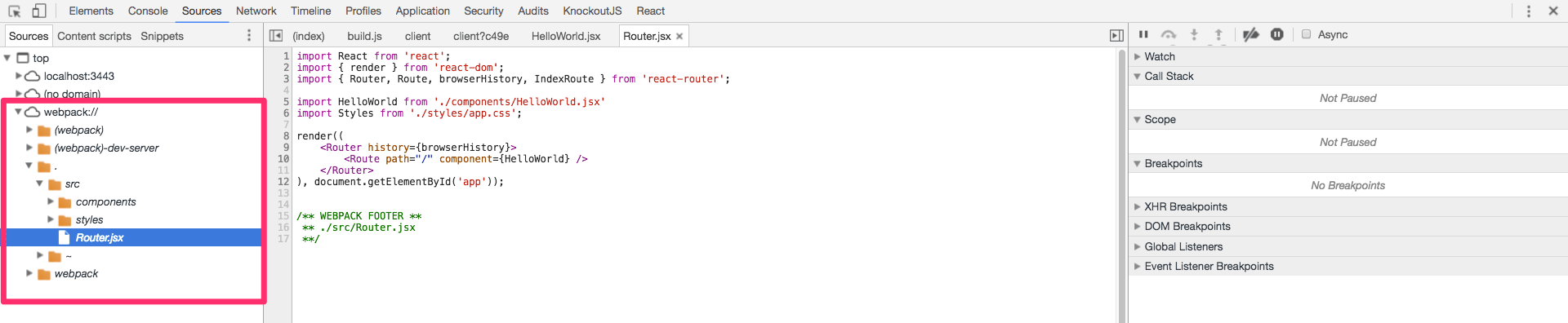1568x323 pixels.
Task: Hide the debugger sidebar pane
Action: (x=1116, y=35)
